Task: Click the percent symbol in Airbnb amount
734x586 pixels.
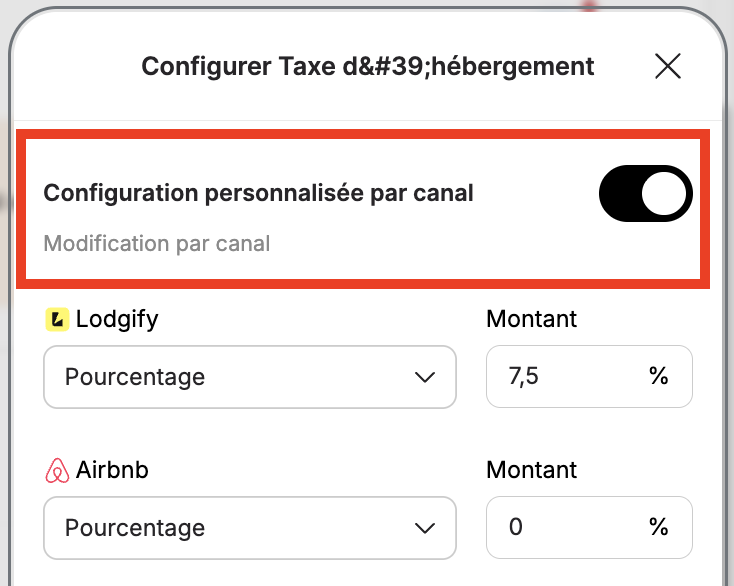Action: 659,527
